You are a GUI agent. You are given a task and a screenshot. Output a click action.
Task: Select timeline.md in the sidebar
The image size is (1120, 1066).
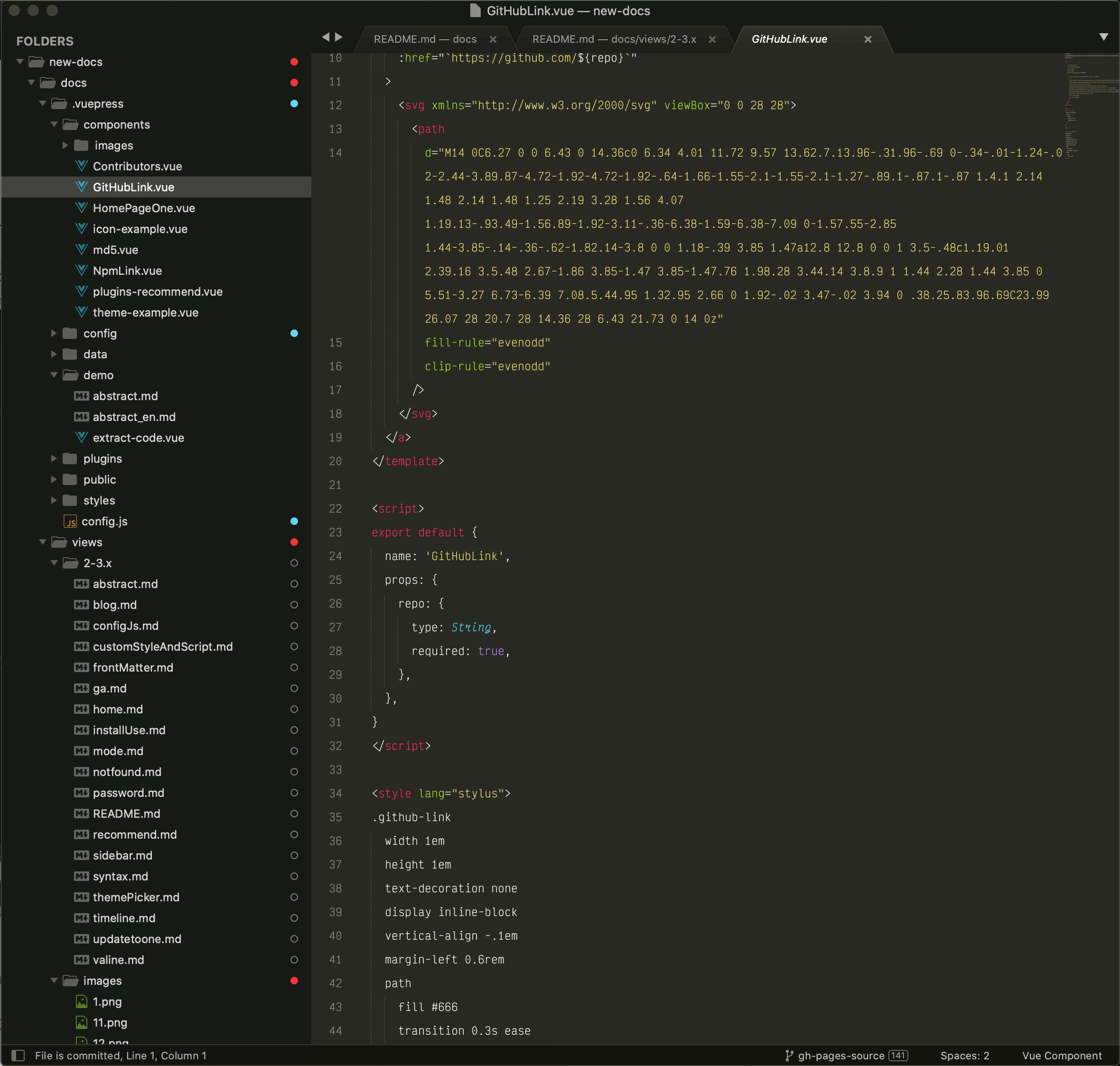coord(123,918)
